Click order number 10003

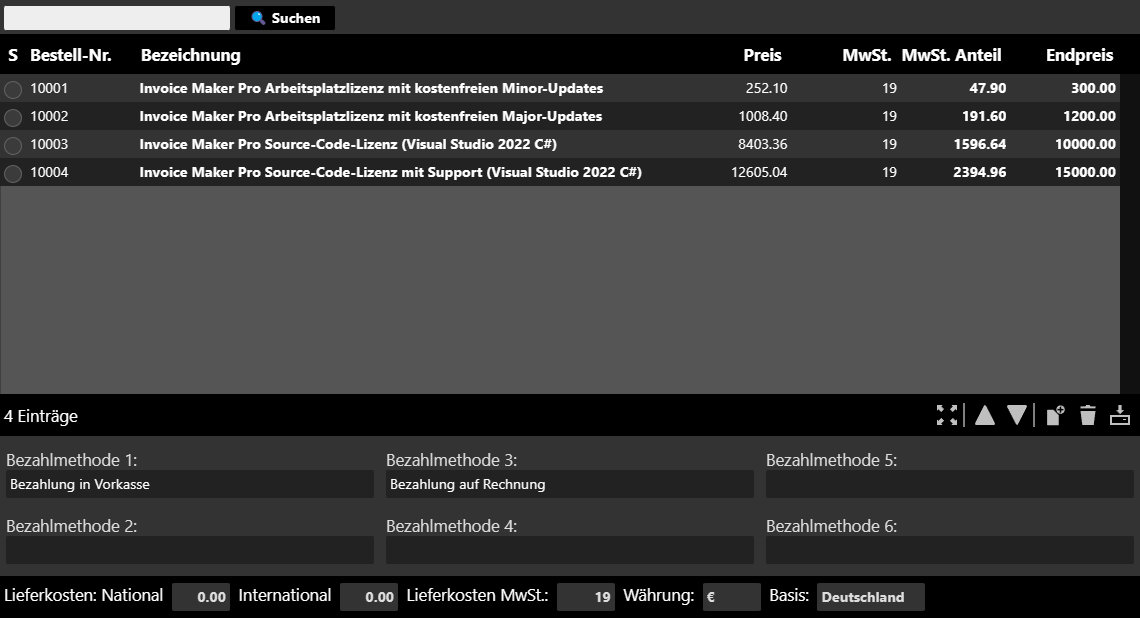point(49,144)
